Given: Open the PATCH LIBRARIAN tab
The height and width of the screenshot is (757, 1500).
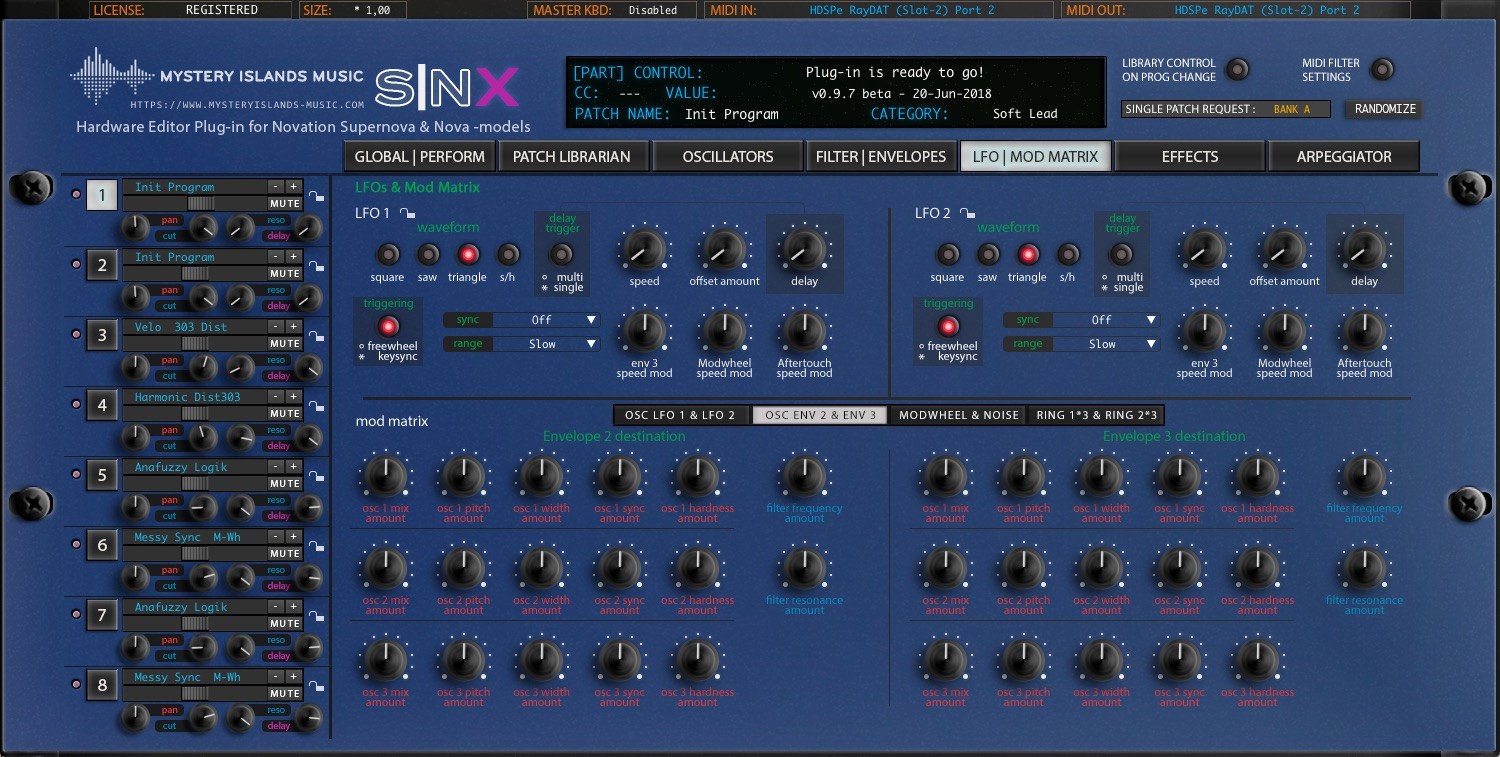Looking at the screenshot, I should [x=573, y=156].
